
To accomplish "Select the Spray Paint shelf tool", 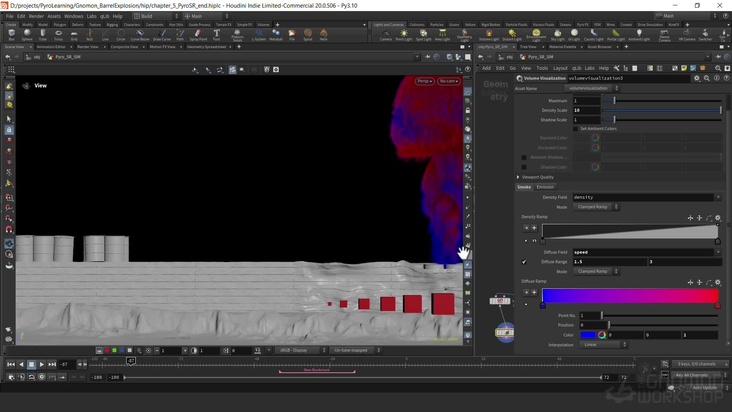I will 198,35.
